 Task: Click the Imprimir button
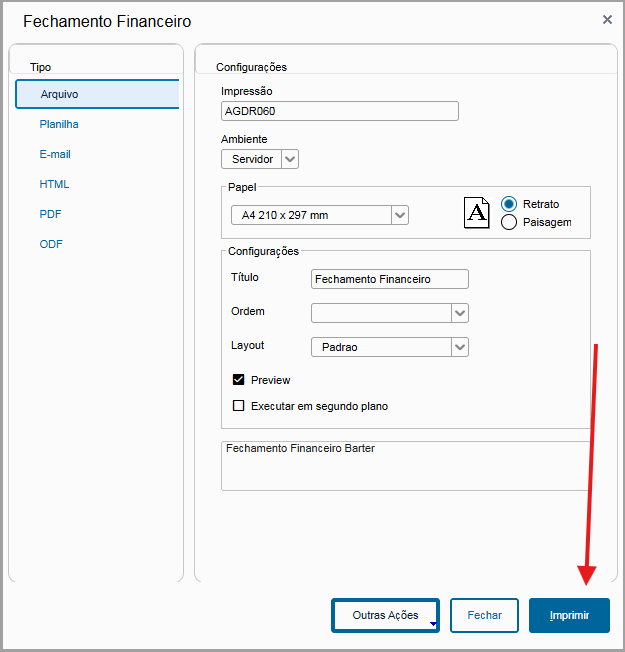pos(569,616)
